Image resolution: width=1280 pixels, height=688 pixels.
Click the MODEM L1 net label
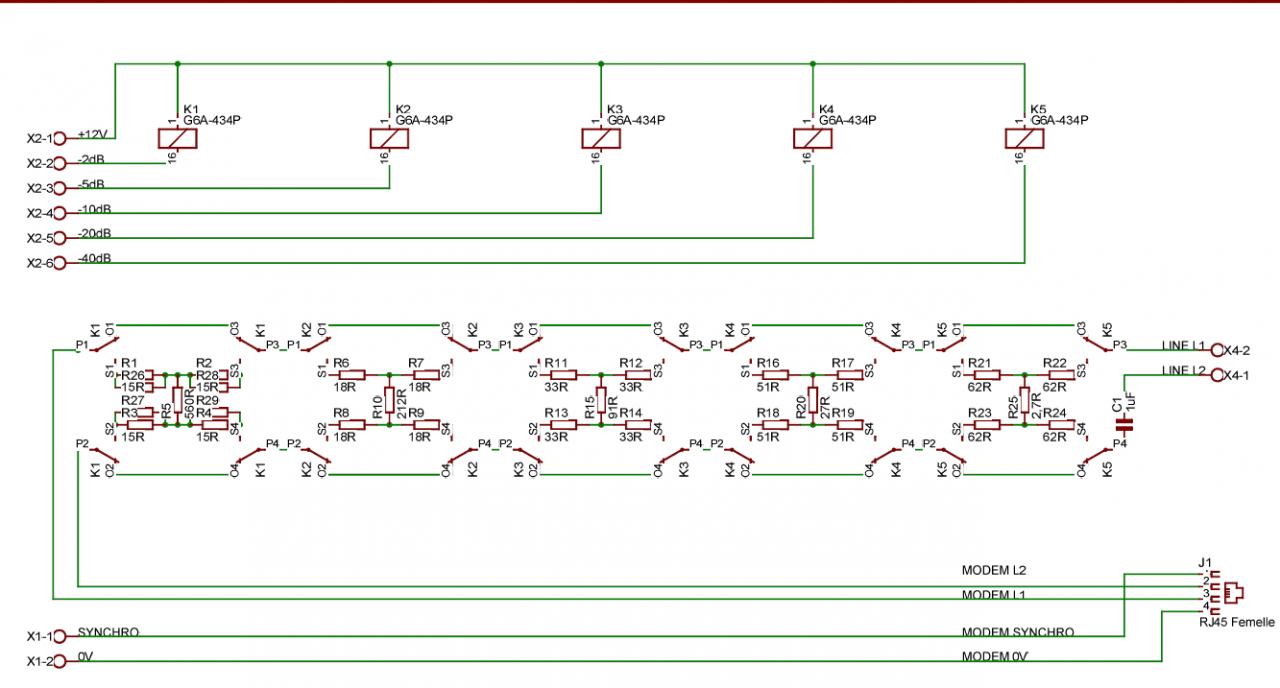(994, 595)
